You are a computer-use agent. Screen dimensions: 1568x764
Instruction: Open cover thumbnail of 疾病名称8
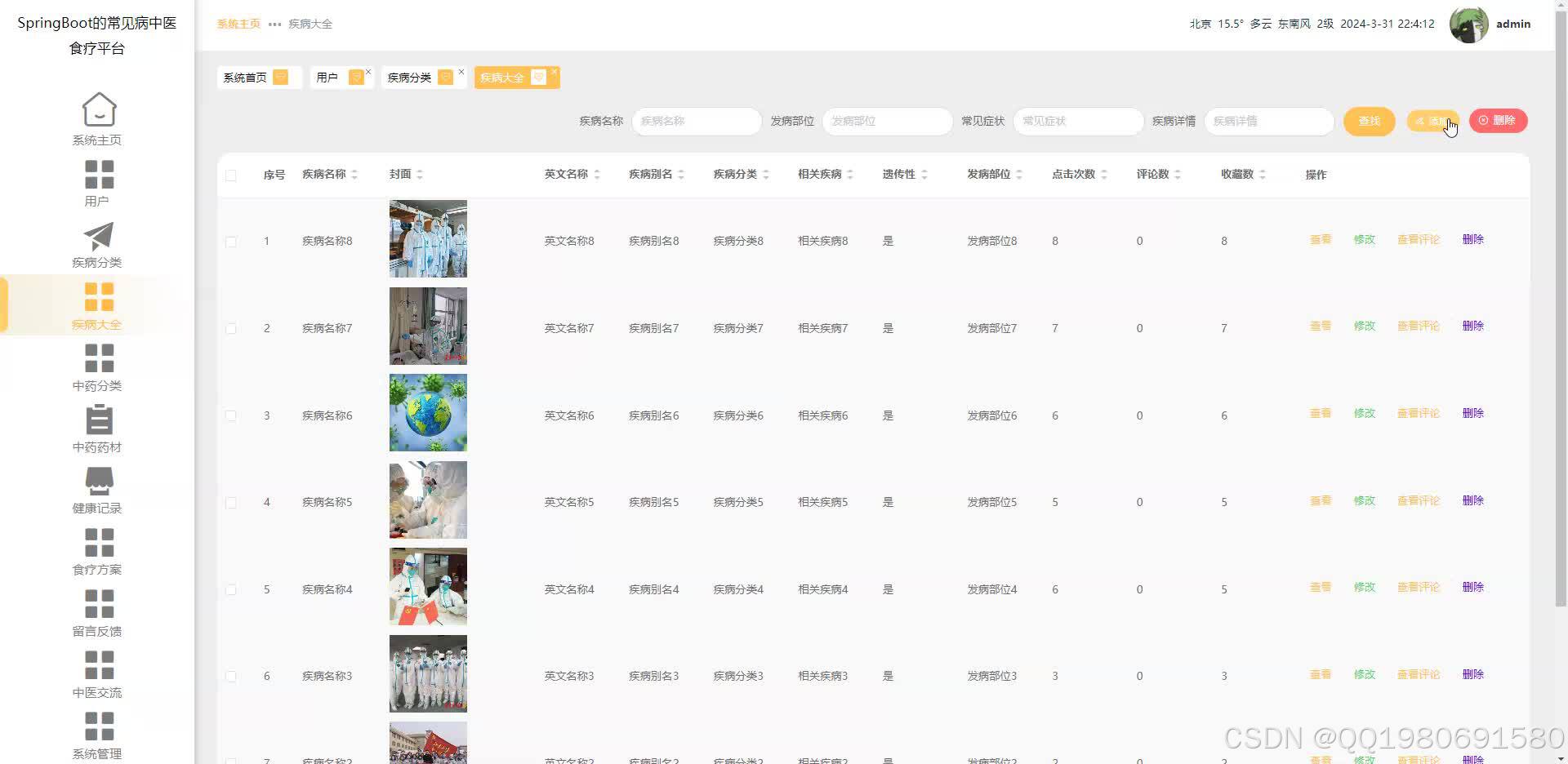click(428, 239)
